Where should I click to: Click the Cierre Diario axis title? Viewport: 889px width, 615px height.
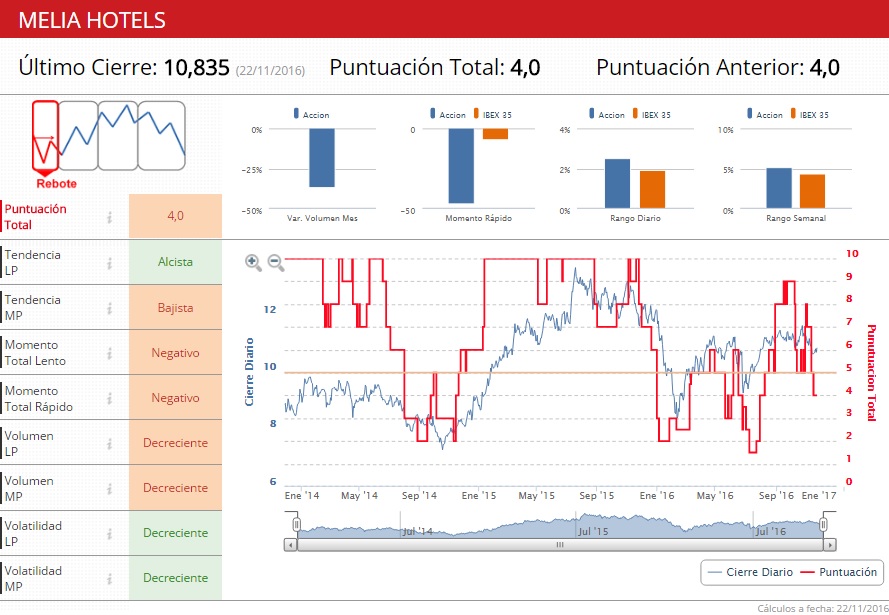[249, 372]
